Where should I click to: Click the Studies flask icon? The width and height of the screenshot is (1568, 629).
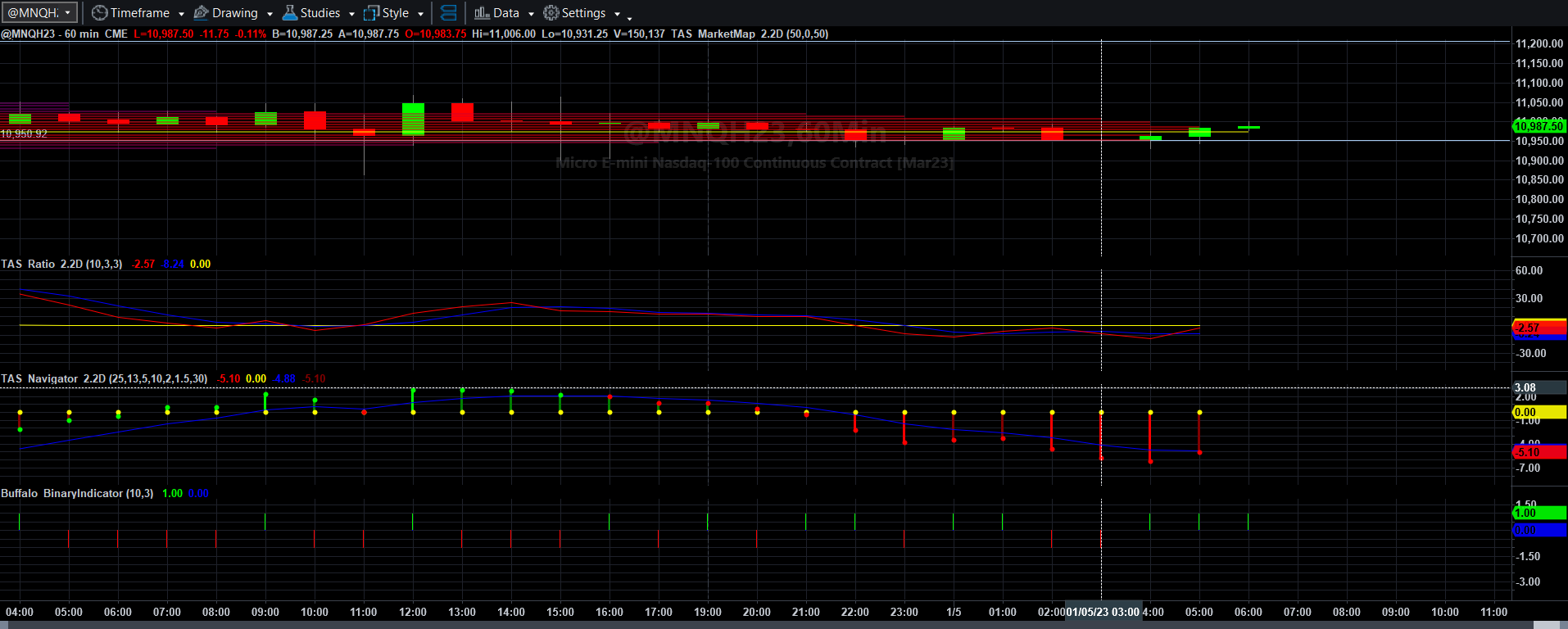coord(289,13)
